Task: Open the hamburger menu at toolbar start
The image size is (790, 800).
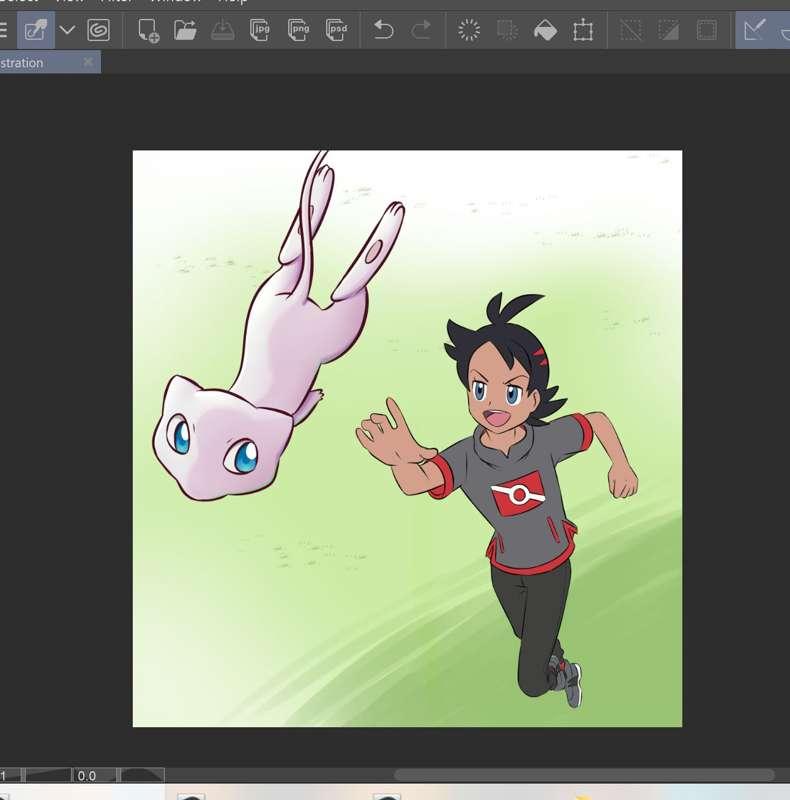Action: coord(4,30)
